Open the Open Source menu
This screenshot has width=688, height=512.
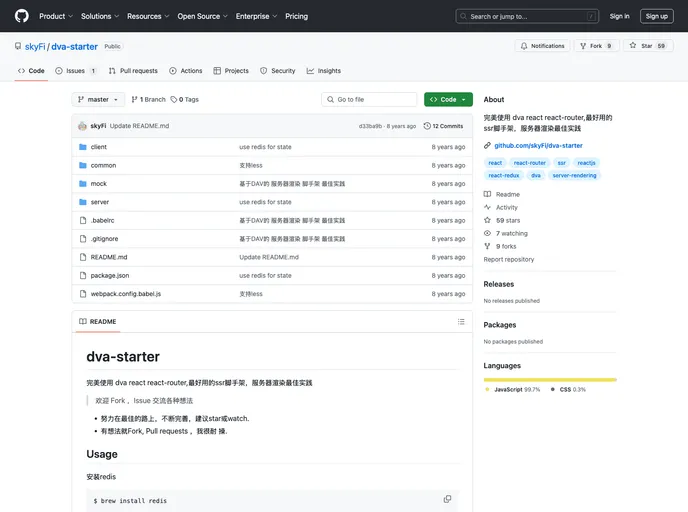[x=202, y=16]
